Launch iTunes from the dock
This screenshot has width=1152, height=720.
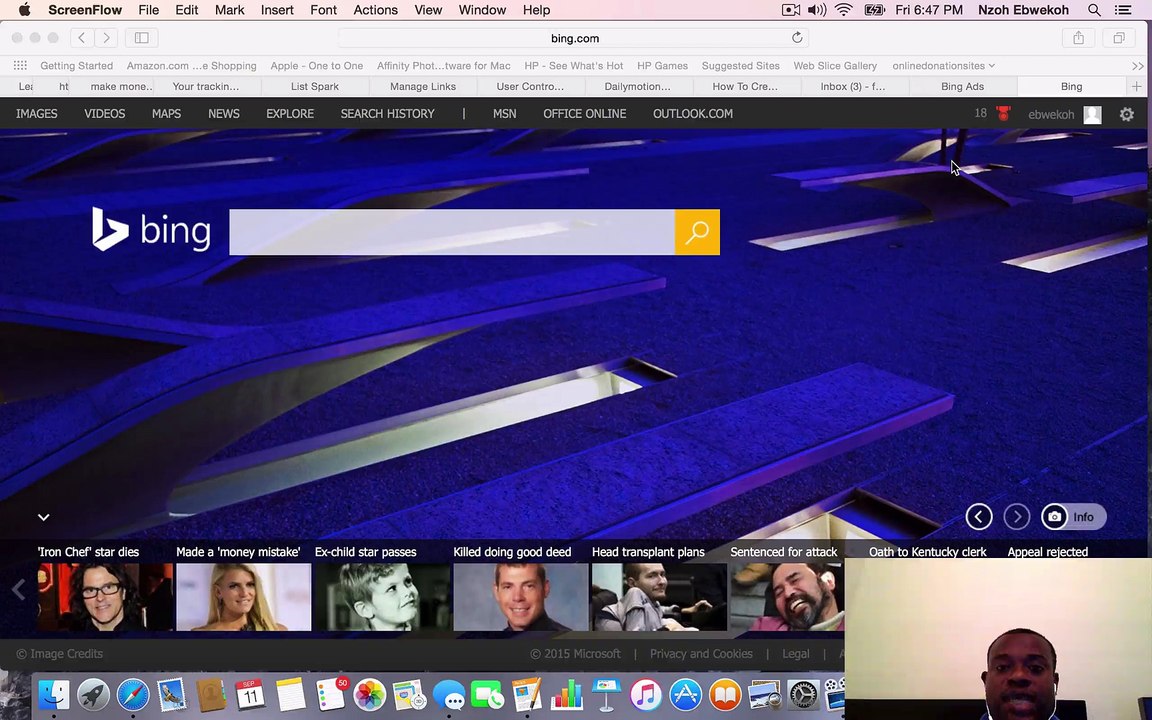pos(646,695)
